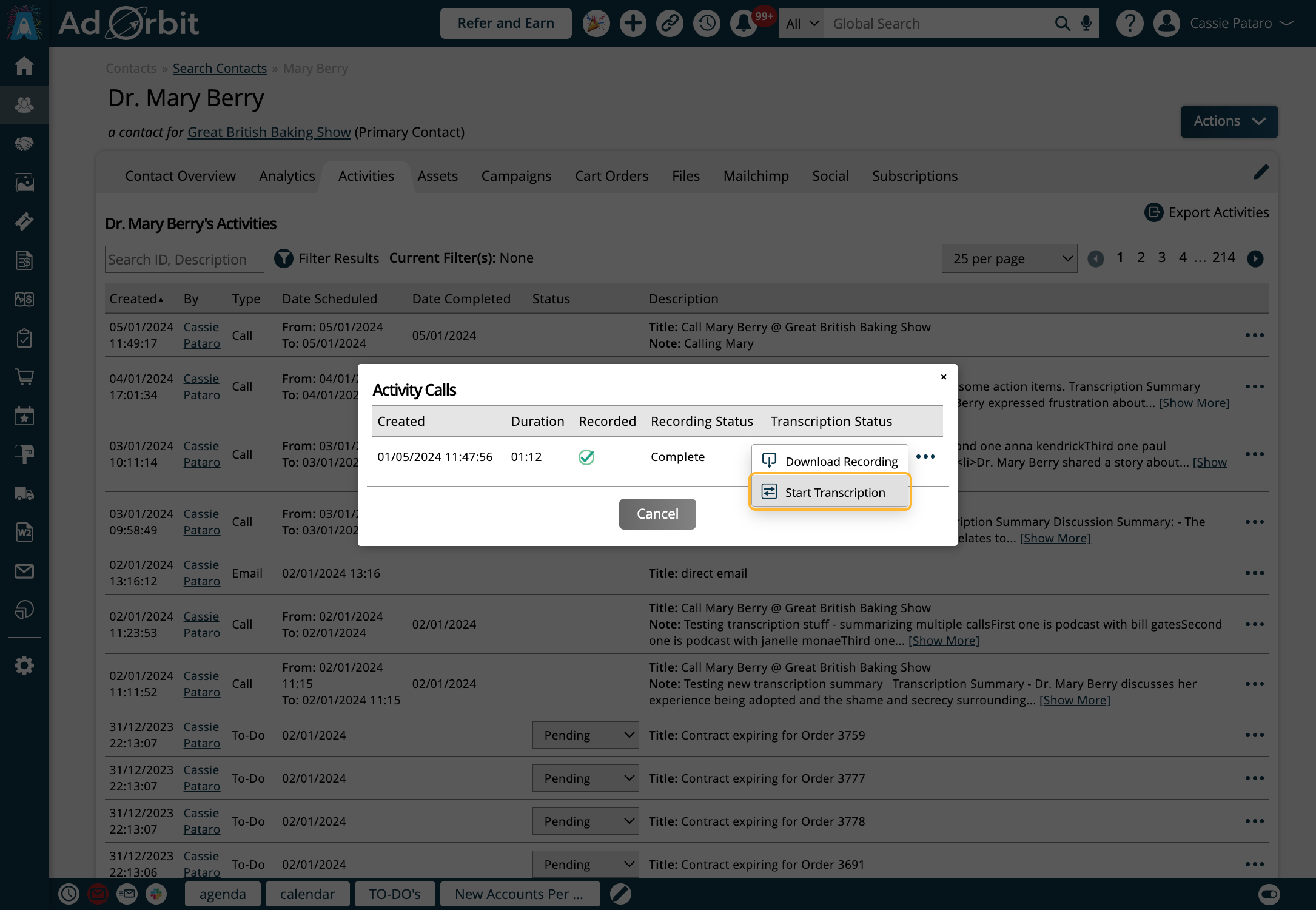1316x910 pixels.
Task: Open the Actions dropdown button
Action: (1229, 121)
